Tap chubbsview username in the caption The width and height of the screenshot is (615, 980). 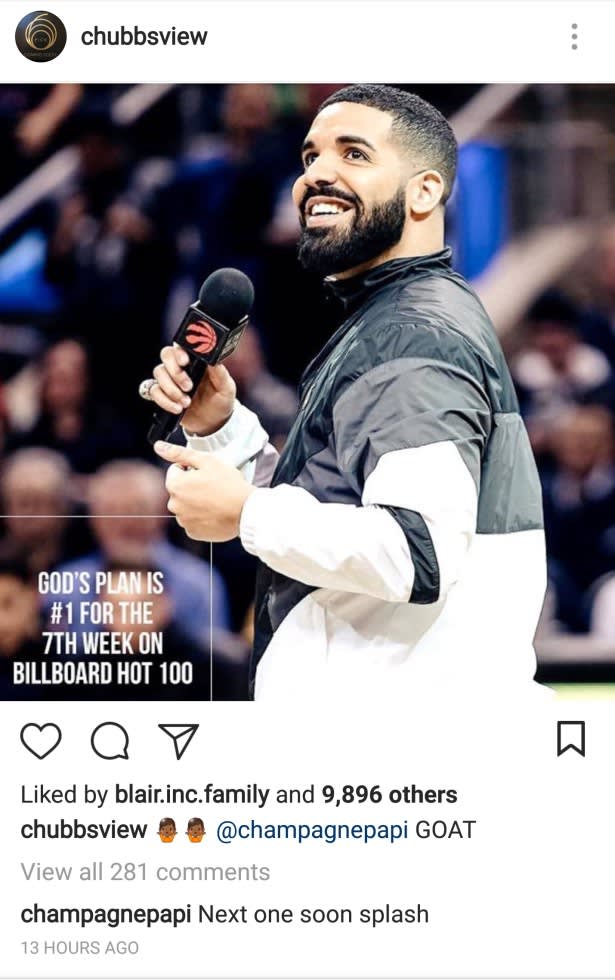point(84,830)
